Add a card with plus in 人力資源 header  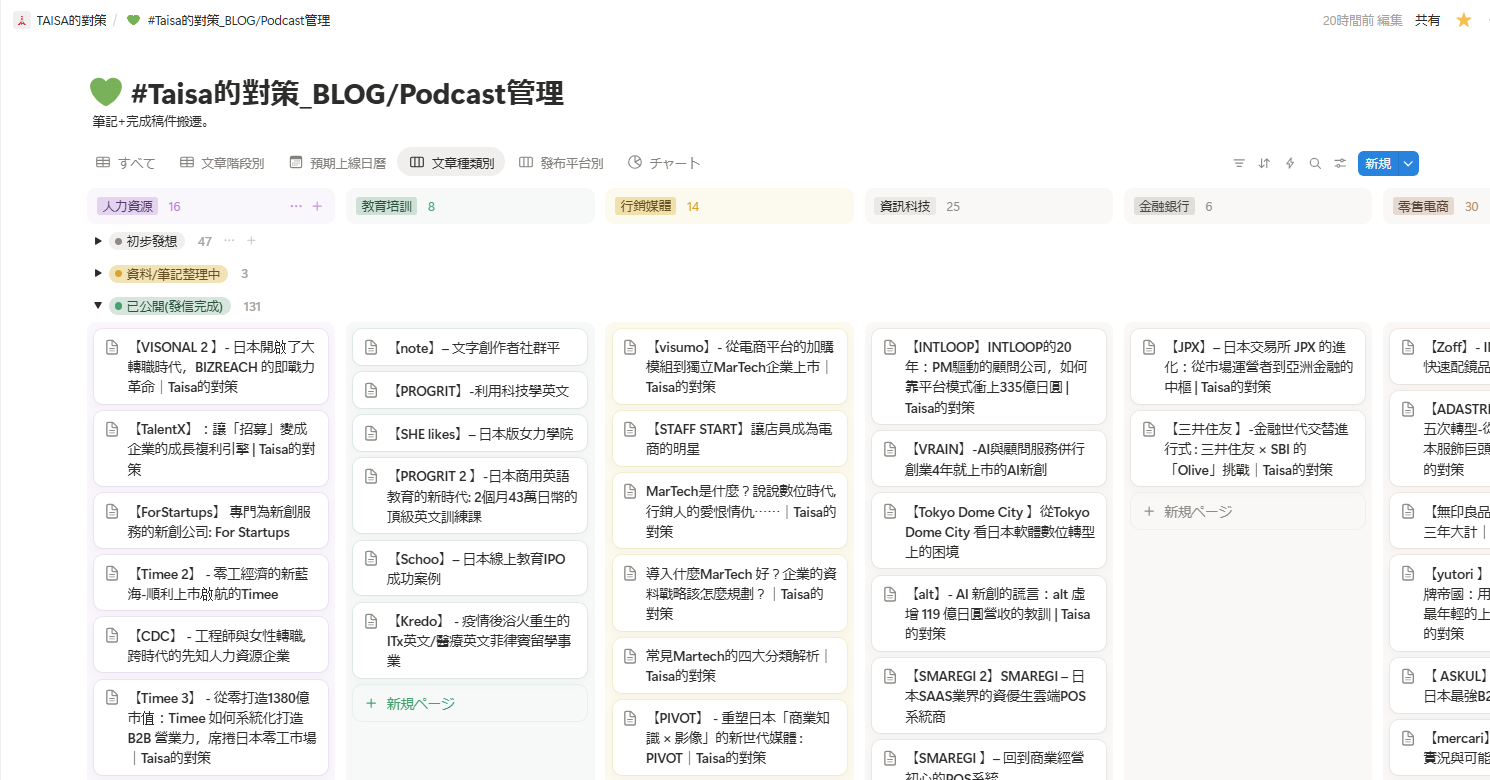pyautogui.click(x=317, y=206)
